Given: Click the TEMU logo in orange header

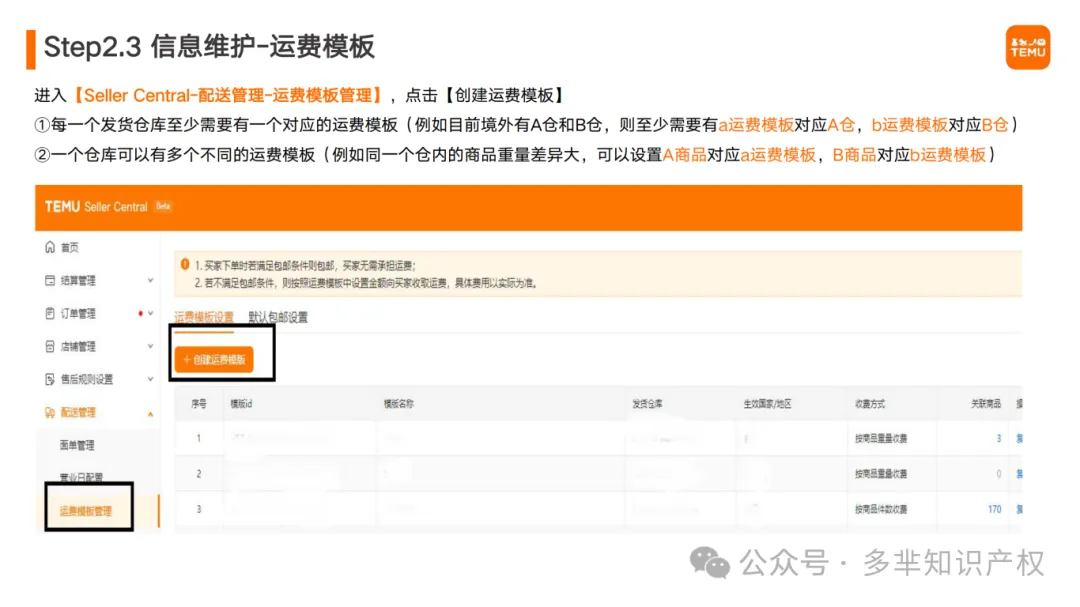Looking at the screenshot, I should pyautogui.click(x=62, y=207).
